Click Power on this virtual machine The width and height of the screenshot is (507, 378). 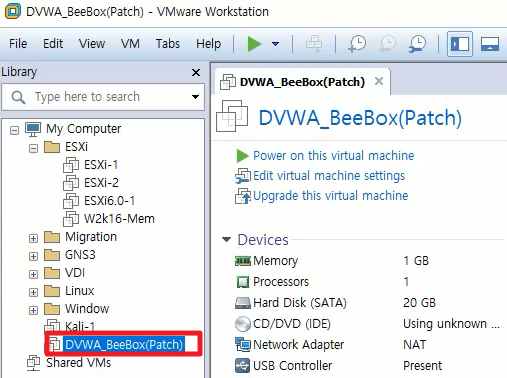click(333, 156)
